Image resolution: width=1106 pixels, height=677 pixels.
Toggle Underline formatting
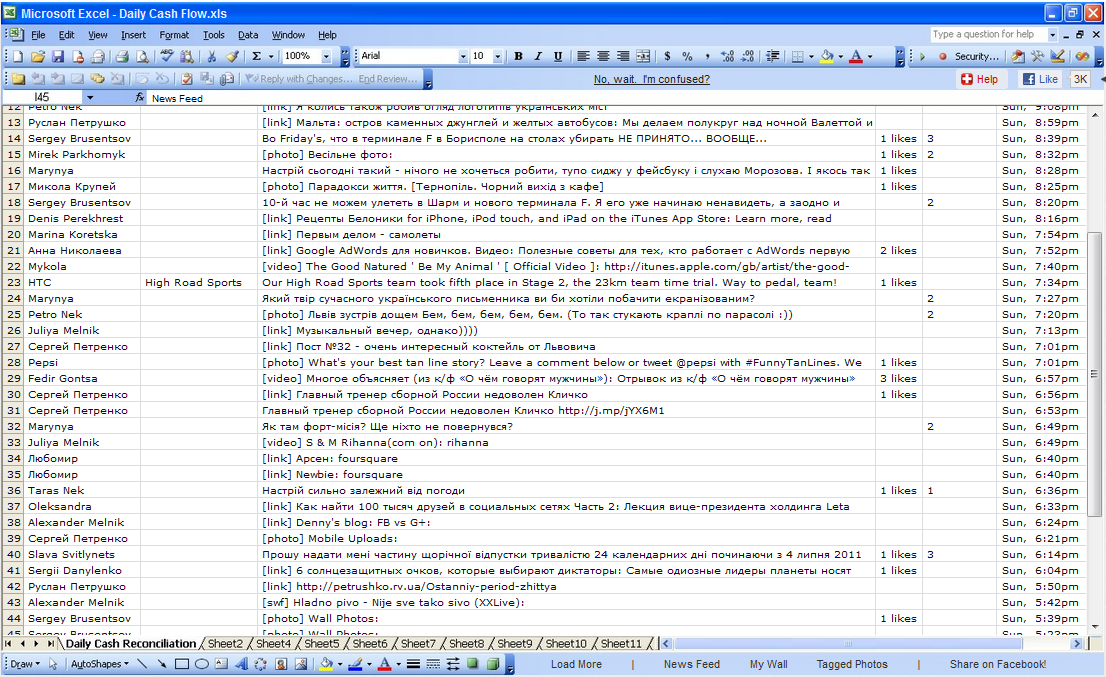(x=558, y=56)
